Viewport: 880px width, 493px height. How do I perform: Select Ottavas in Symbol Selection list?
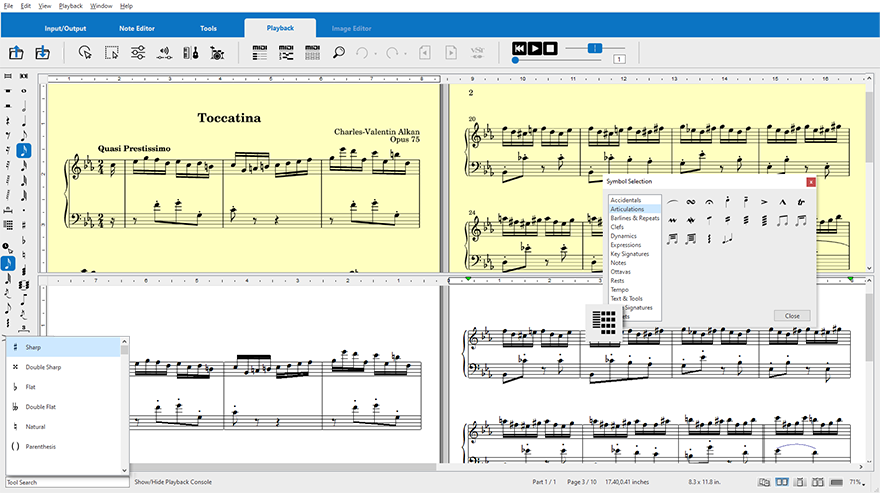(x=620, y=272)
